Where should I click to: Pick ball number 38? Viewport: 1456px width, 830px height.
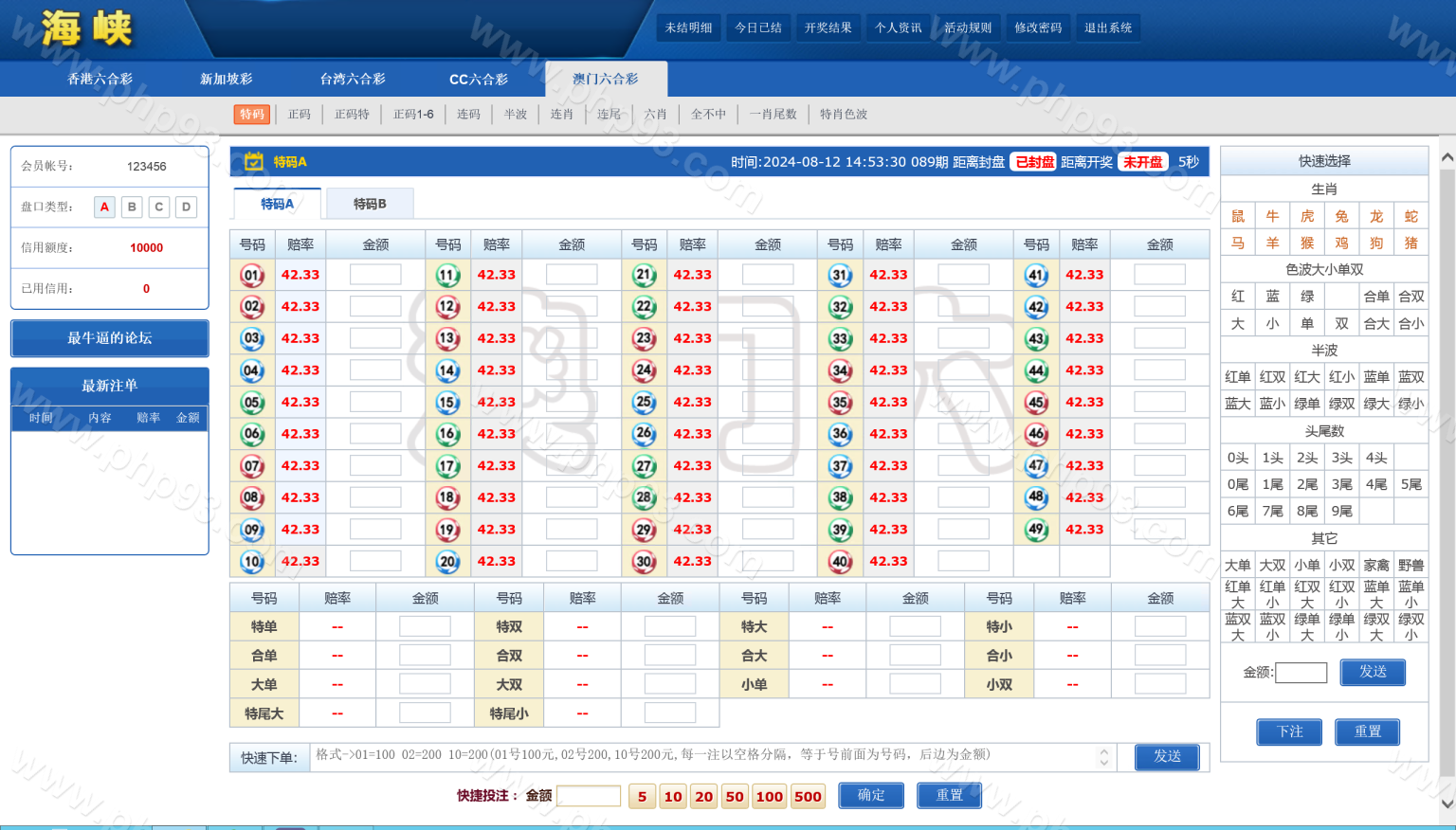pyautogui.click(x=841, y=498)
